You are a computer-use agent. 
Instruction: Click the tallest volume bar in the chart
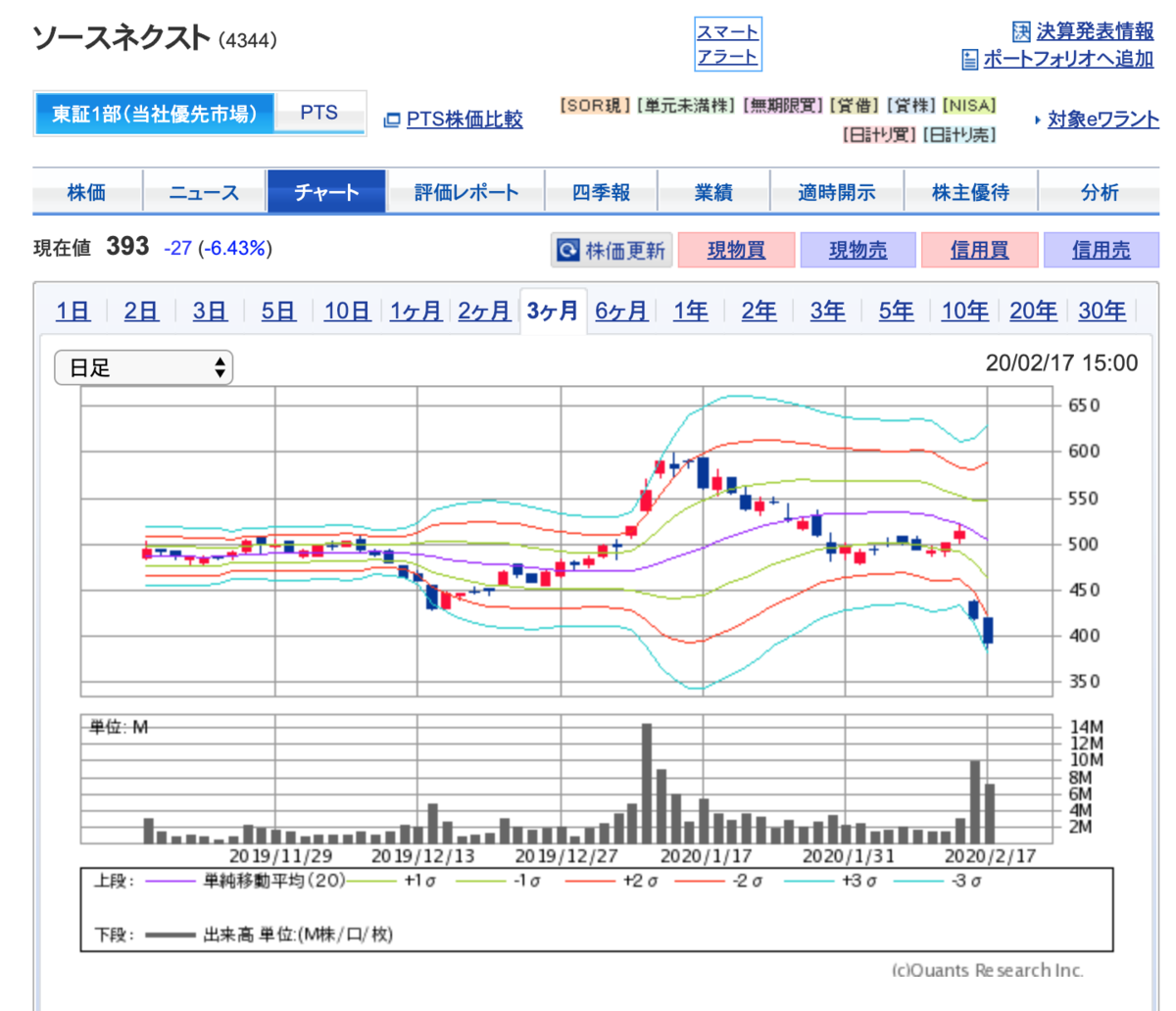647,784
